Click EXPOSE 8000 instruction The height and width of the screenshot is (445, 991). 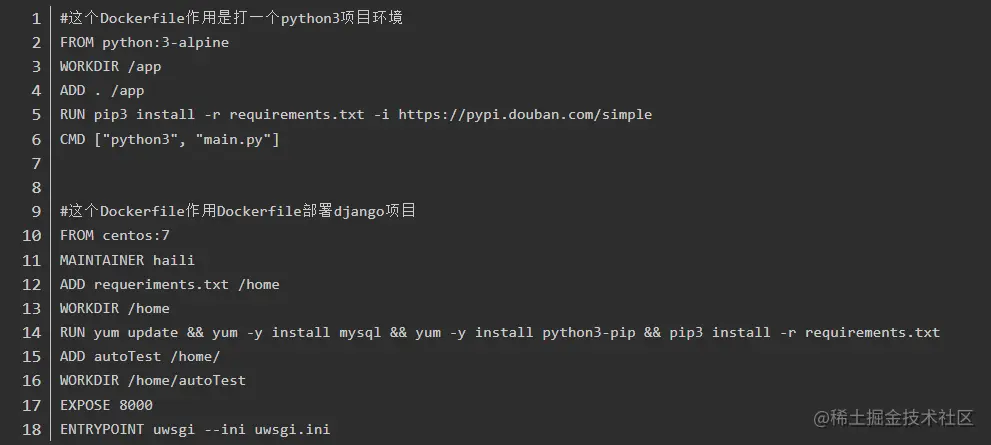(106, 405)
